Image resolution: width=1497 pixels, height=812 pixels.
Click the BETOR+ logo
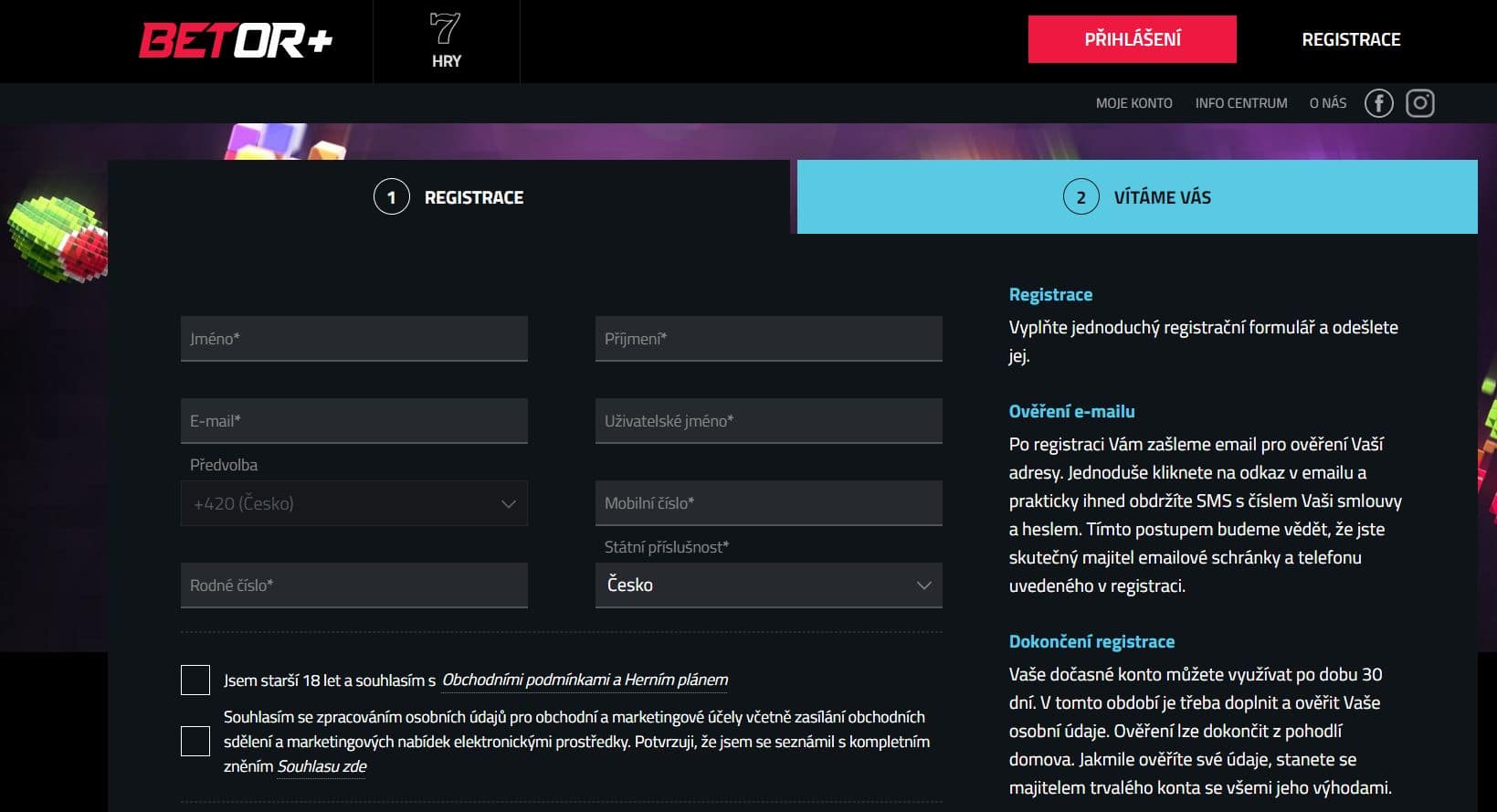(236, 41)
